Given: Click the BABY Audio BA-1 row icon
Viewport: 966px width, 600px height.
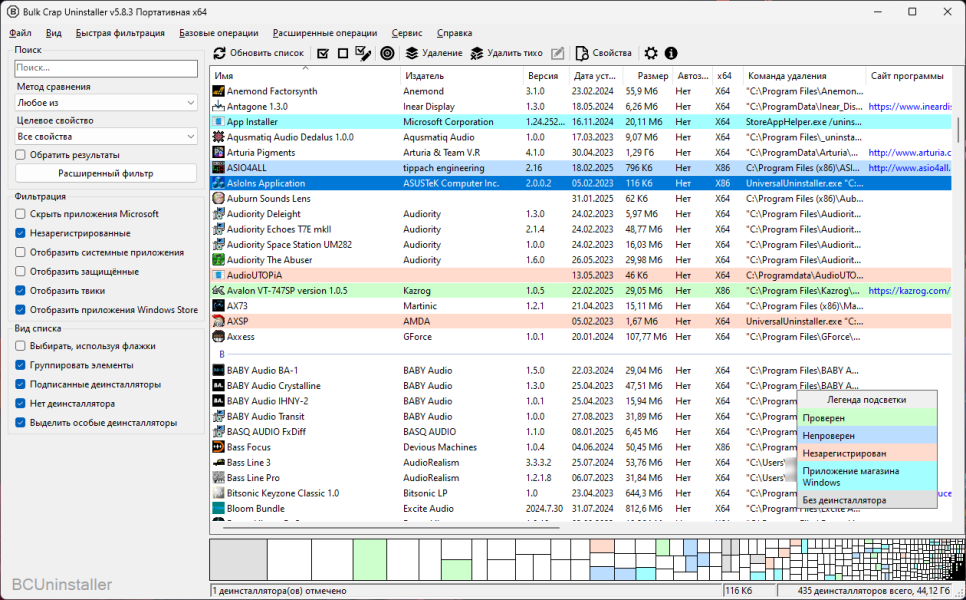Looking at the screenshot, I should [218, 370].
